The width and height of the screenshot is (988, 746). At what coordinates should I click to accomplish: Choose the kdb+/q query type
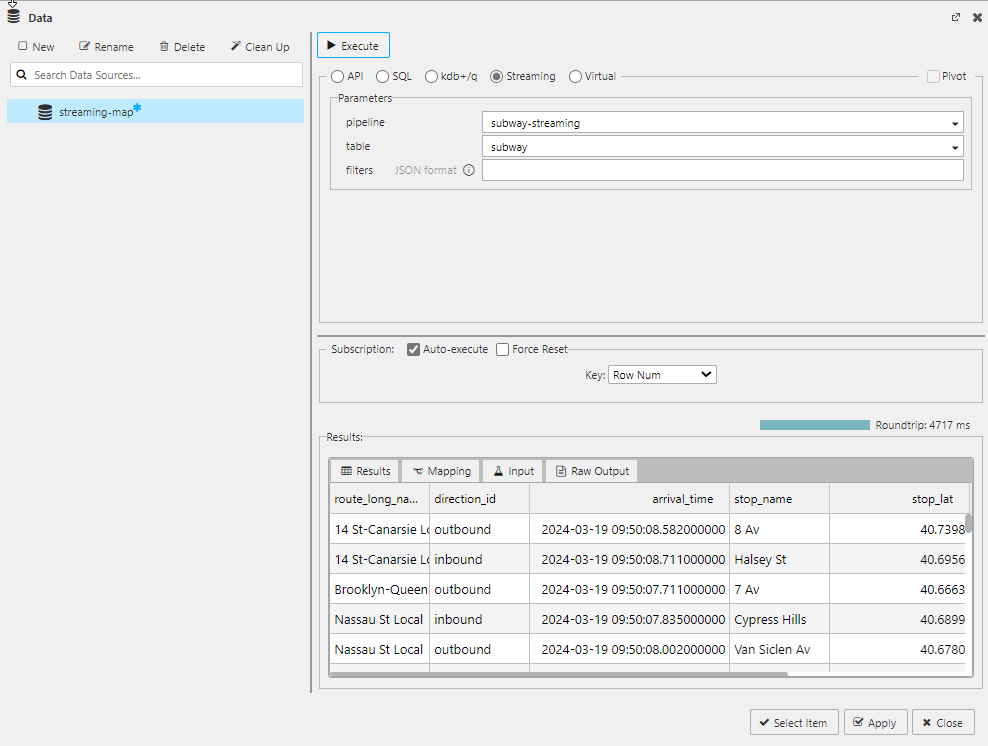(x=432, y=76)
